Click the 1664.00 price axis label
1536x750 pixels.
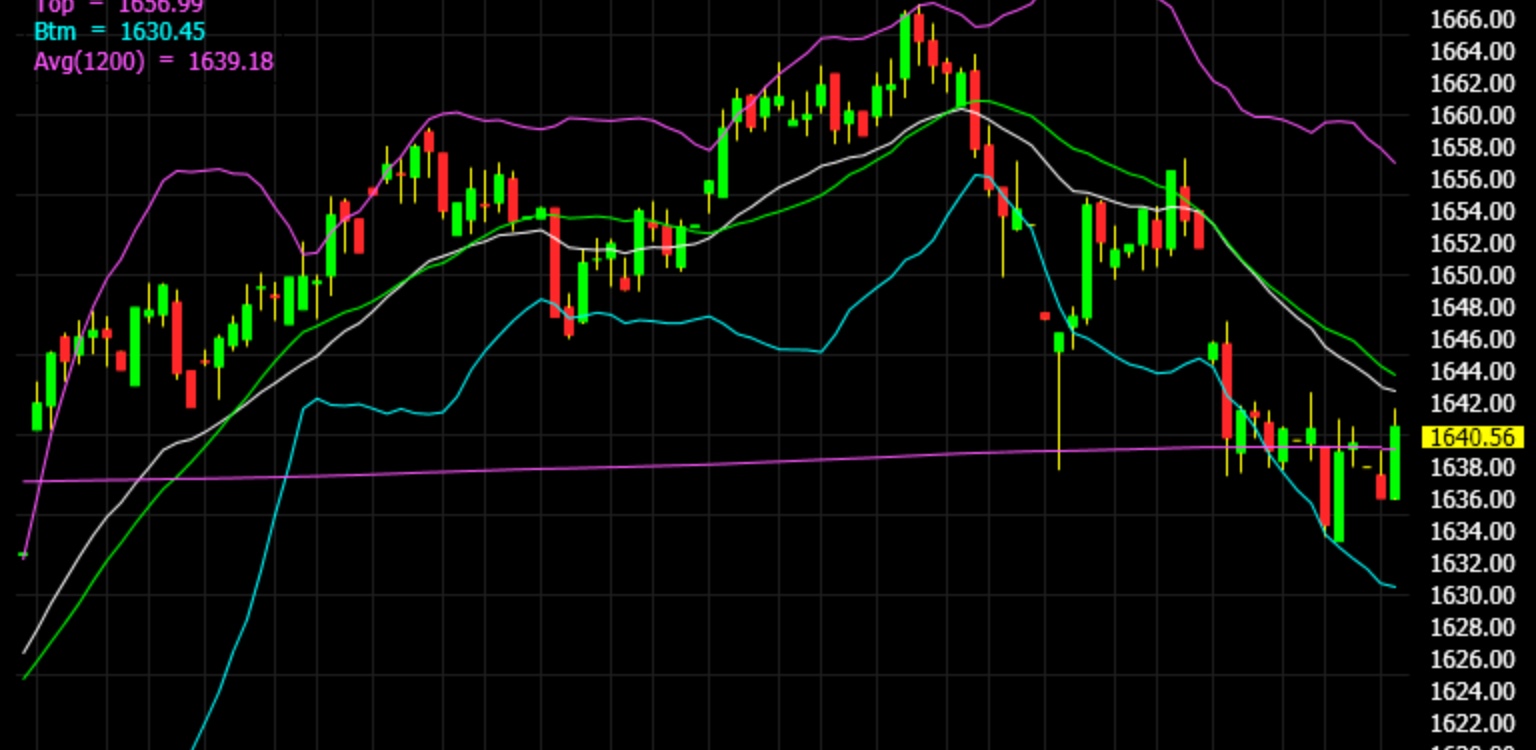pyautogui.click(x=1473, y=51)
